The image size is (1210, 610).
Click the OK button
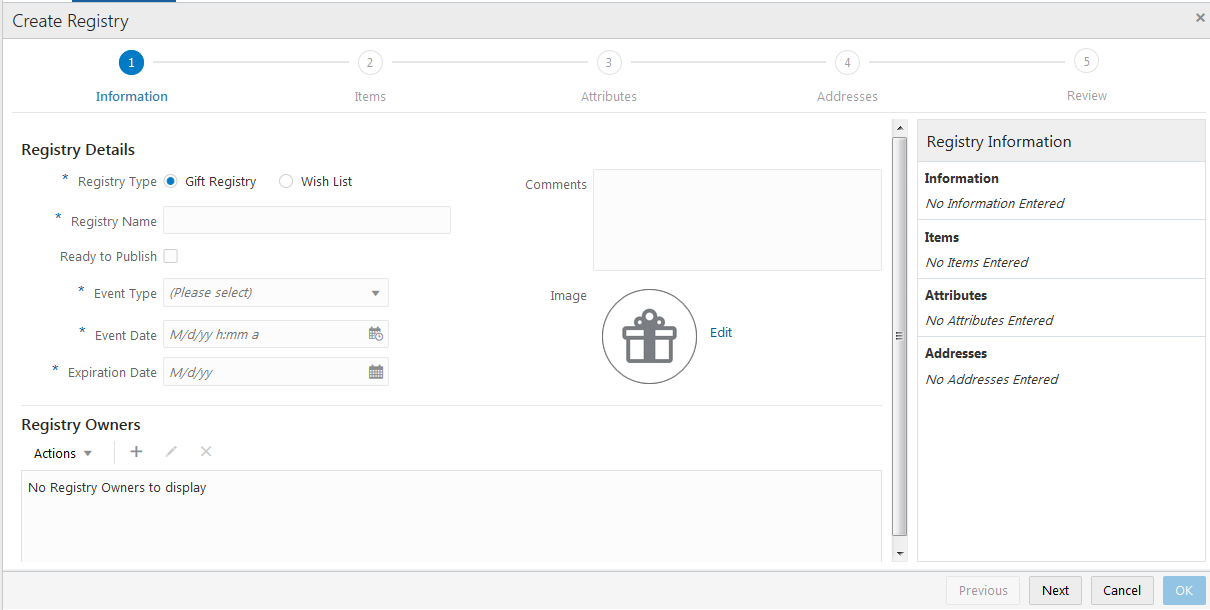pyautogui.click(x=1184, y=590)
